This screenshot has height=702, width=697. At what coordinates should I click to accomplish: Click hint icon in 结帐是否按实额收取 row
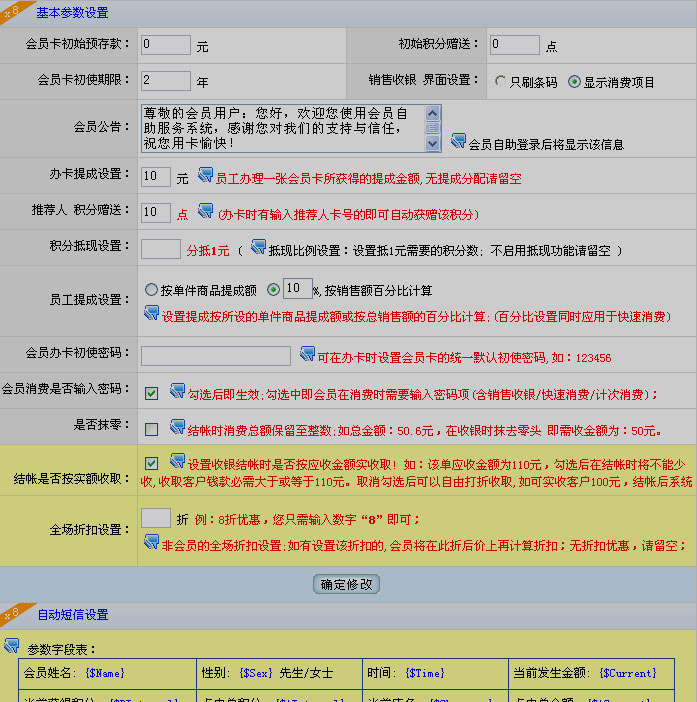coord(177,461)
